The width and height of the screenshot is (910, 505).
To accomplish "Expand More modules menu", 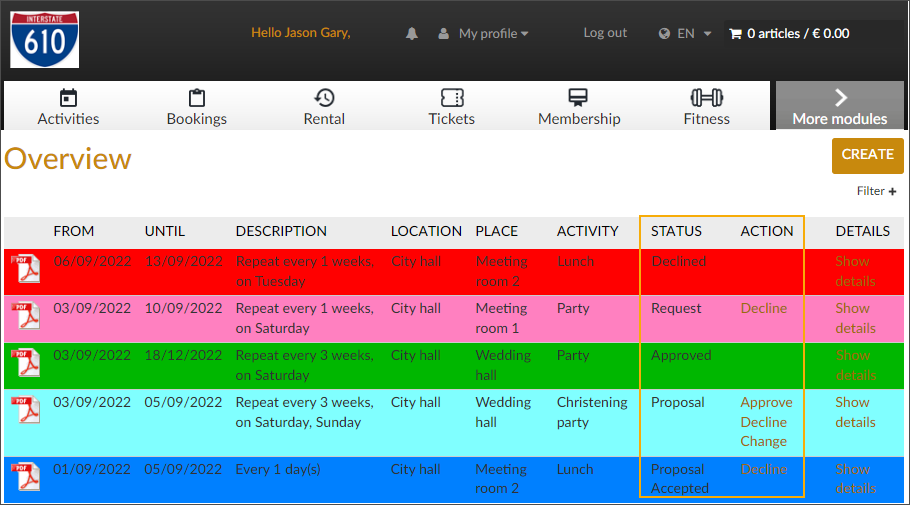I will 839,106.
